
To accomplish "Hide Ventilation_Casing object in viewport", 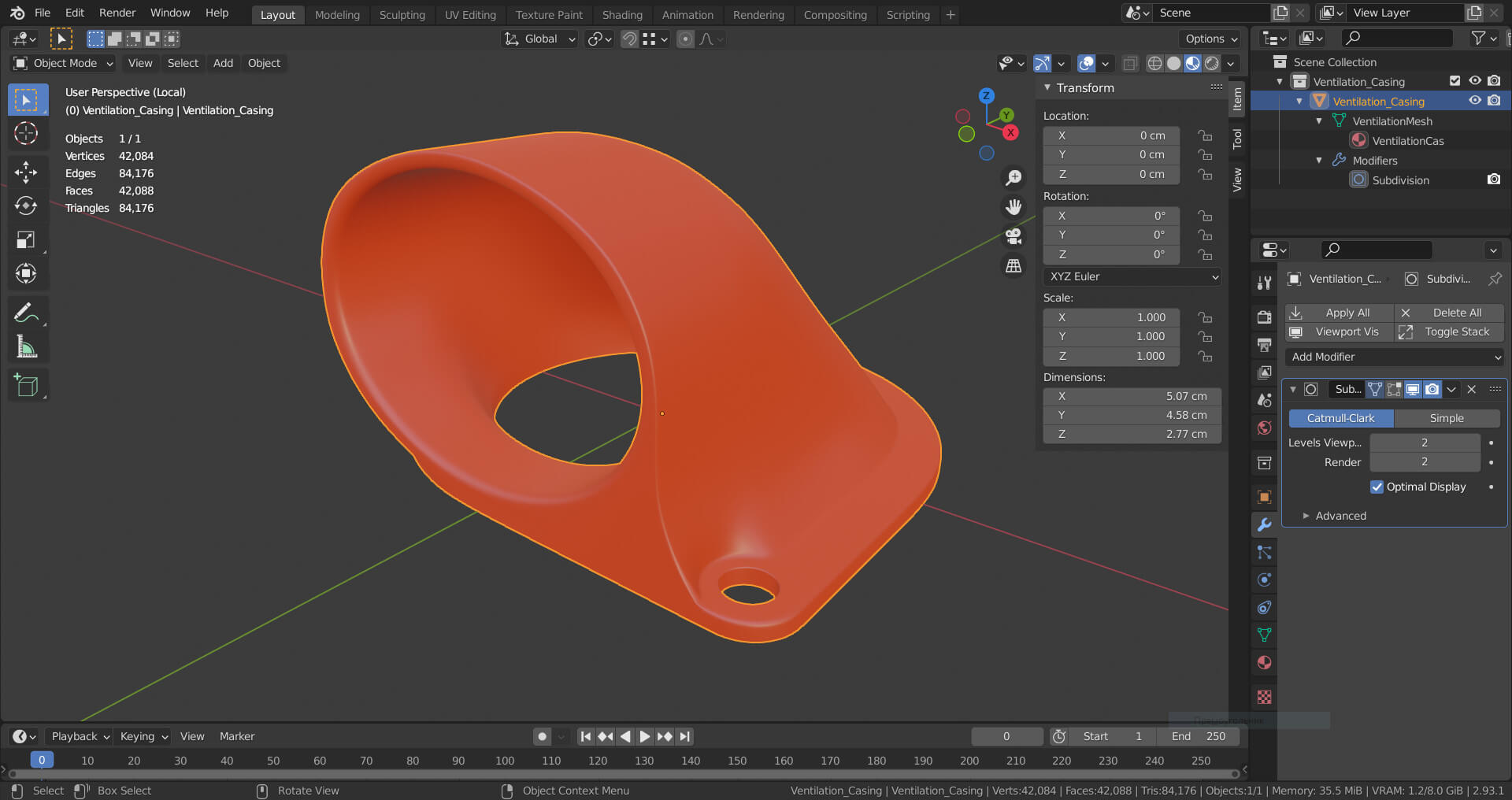I will (x=1475, y=101).
